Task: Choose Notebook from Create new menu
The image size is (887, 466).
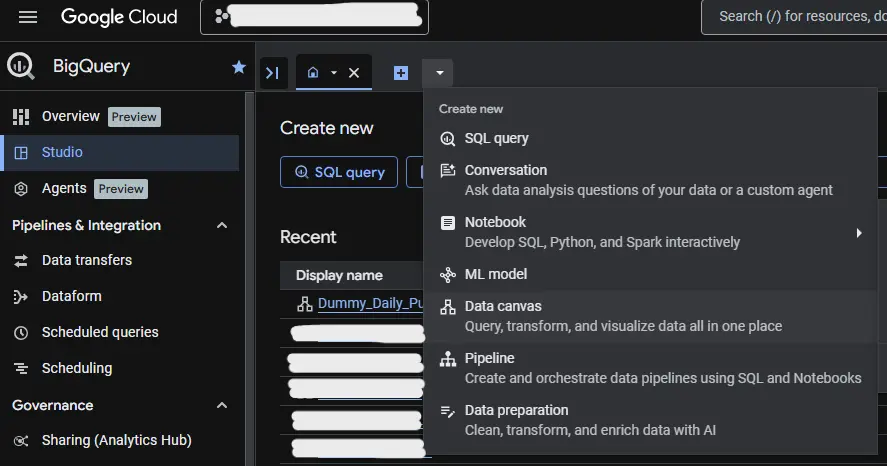Action: tap(650, 232)
